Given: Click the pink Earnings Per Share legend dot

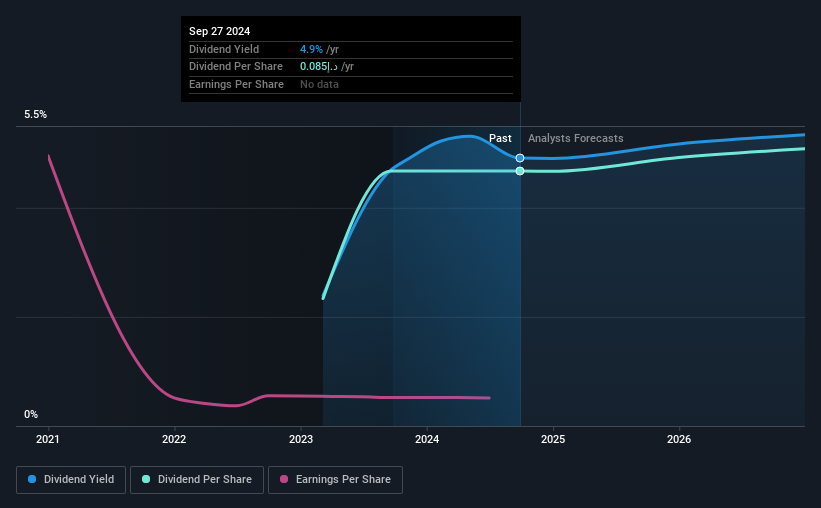Looking at the screenshot, I should pos(284,479).
